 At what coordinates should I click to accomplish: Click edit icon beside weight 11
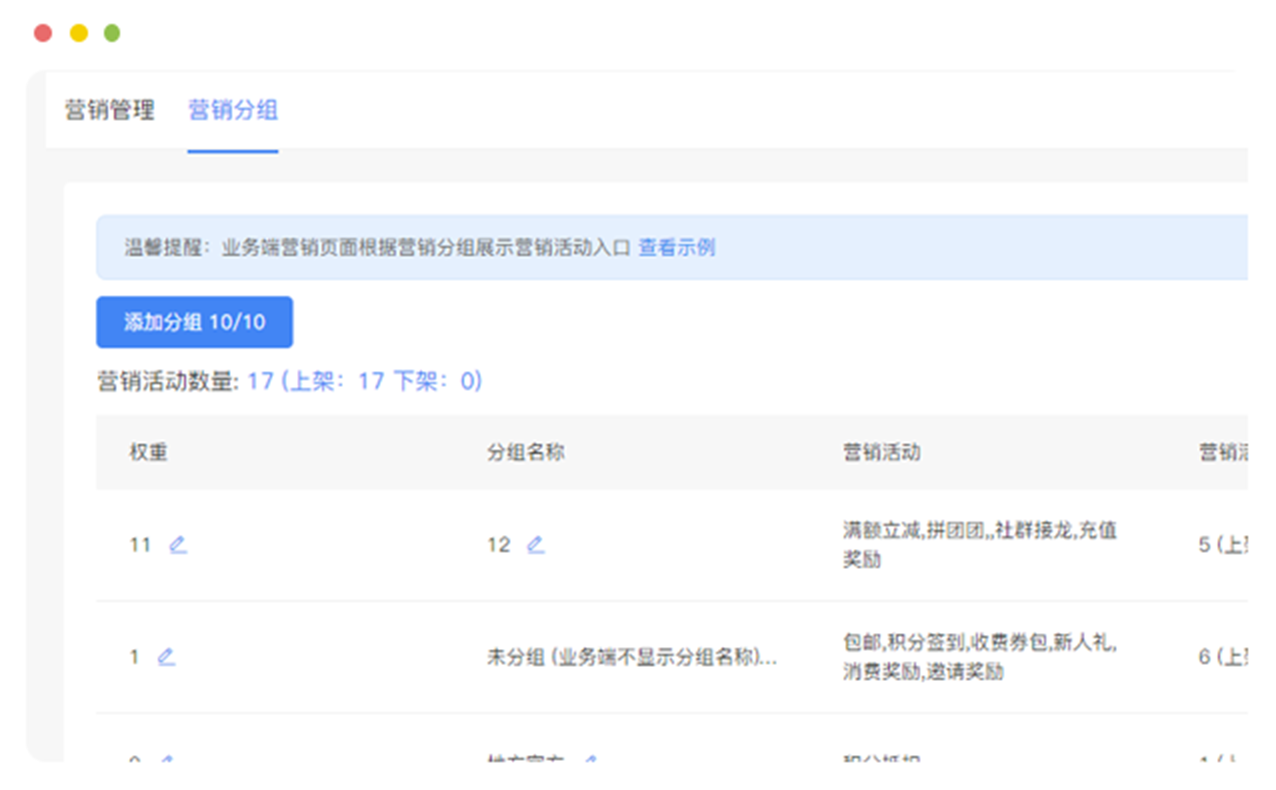click(178, 545)
